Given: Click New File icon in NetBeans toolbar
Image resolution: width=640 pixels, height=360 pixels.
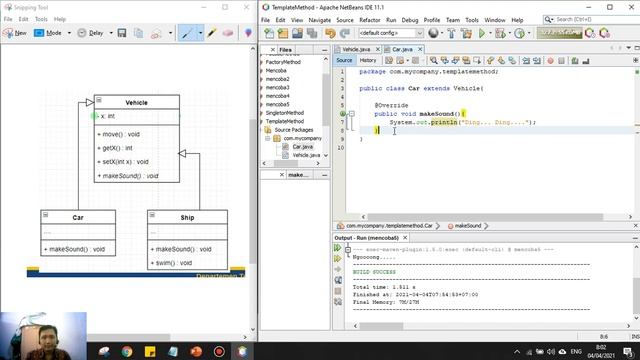Looking at the screenshot, I should (269, 33).
